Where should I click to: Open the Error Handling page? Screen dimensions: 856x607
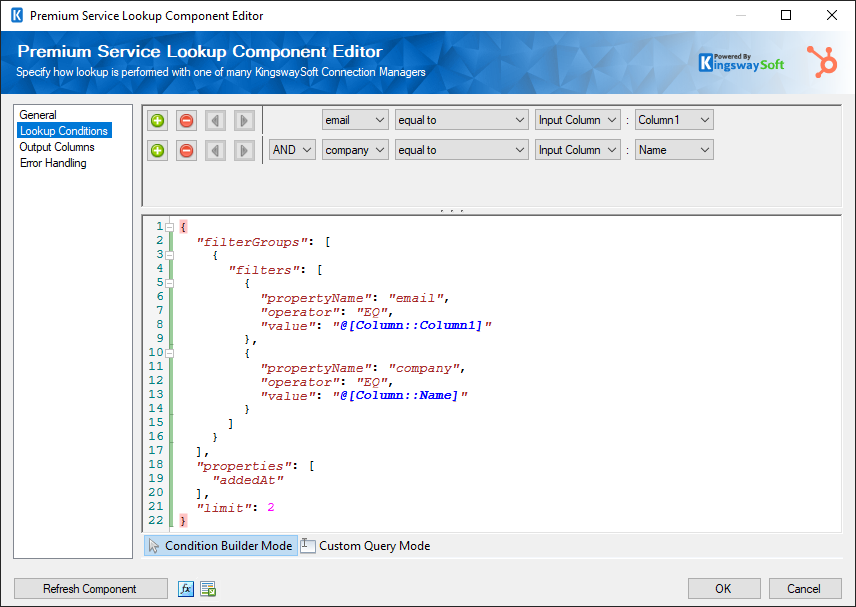[53, 163]
